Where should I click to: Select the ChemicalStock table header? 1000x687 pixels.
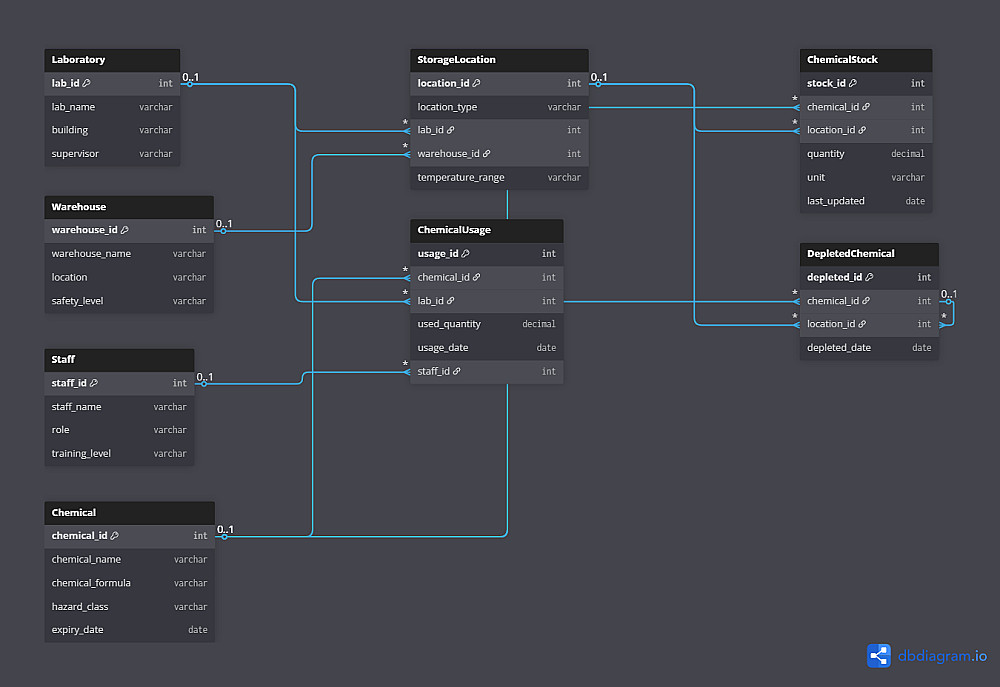coord(866,60)
